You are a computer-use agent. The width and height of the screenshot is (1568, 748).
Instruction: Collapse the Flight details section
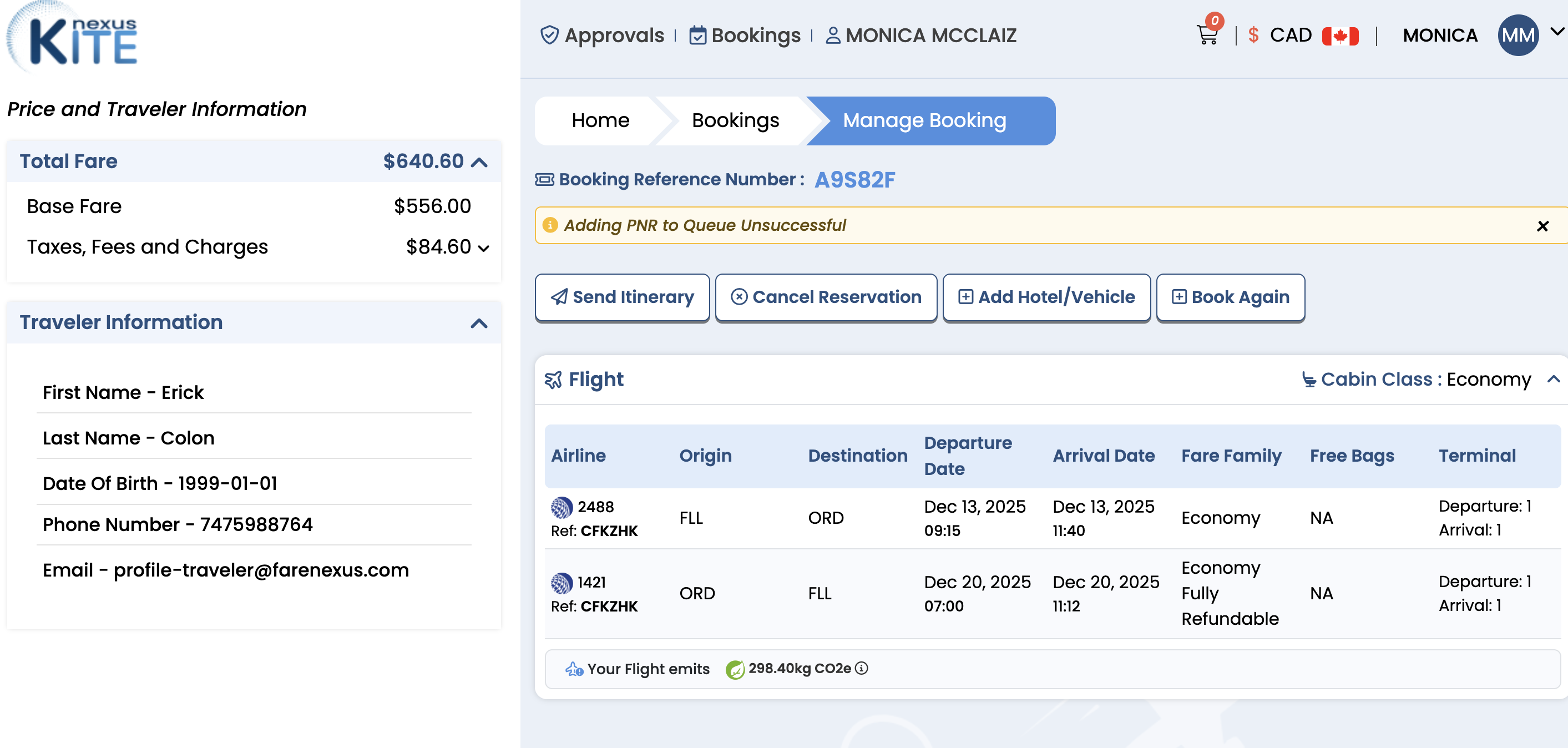1554,379
